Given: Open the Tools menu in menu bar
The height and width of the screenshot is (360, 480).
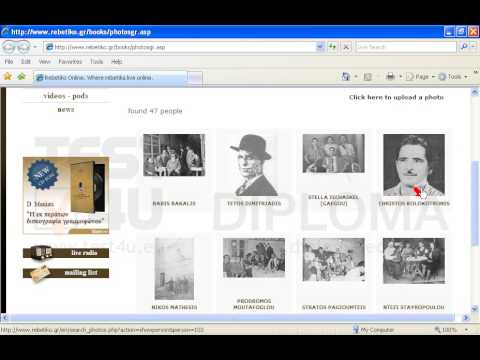Looking at the screenshot, I should point(97,62).
